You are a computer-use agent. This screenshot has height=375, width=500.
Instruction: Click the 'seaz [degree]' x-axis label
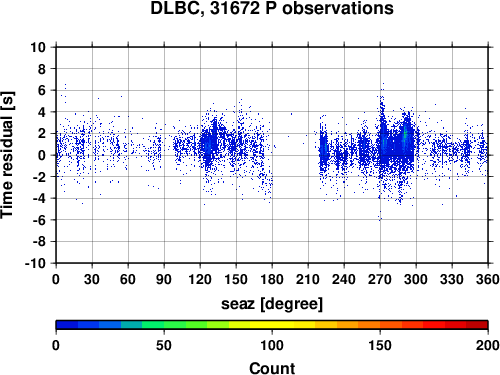pos(272,304)
